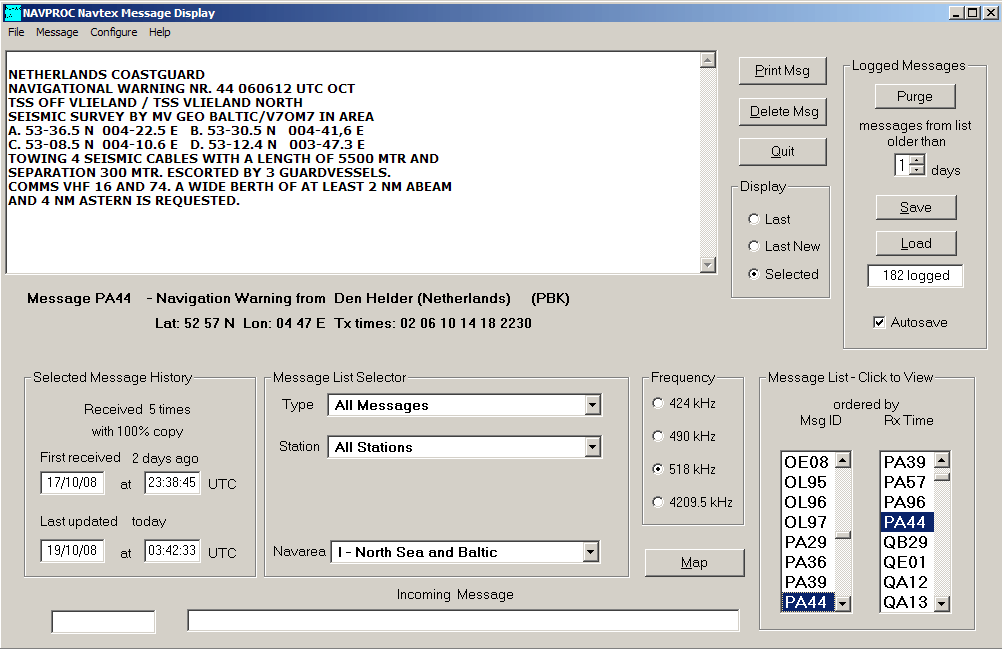Click the Map button
This screenshot has width=1002, height=649.
click(x=694, y=563)
